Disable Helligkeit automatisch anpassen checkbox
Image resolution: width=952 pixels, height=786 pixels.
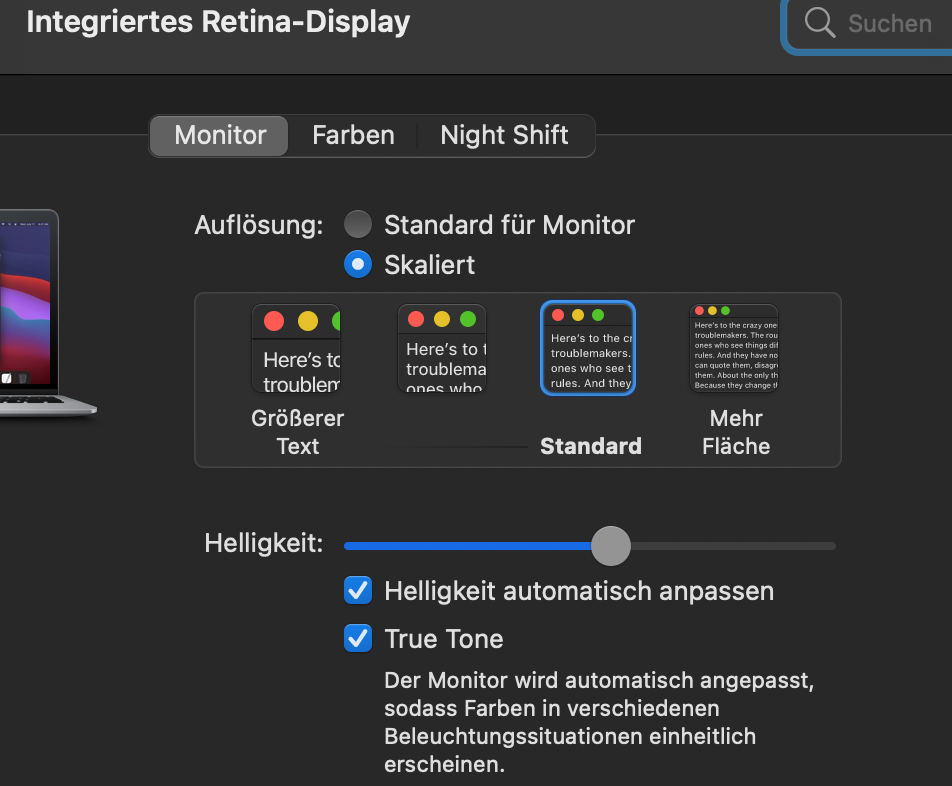coord(358,591)
